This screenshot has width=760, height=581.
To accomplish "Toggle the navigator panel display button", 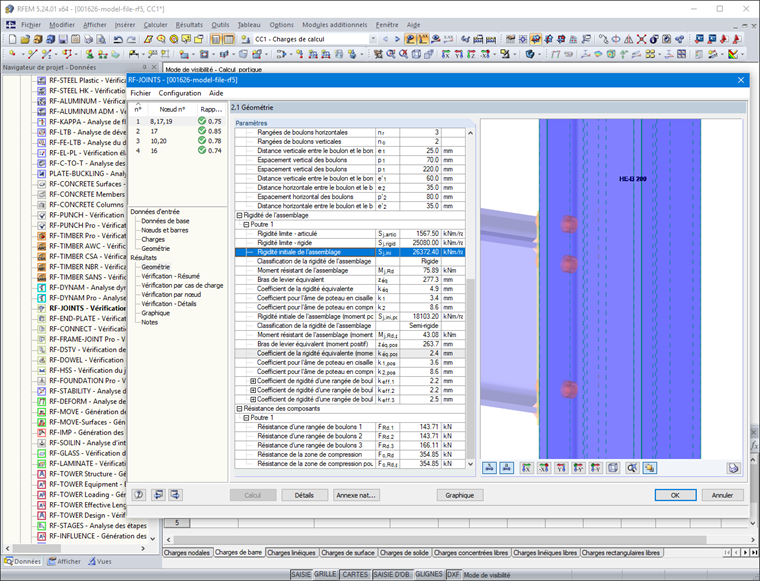I will pos(216,39).
